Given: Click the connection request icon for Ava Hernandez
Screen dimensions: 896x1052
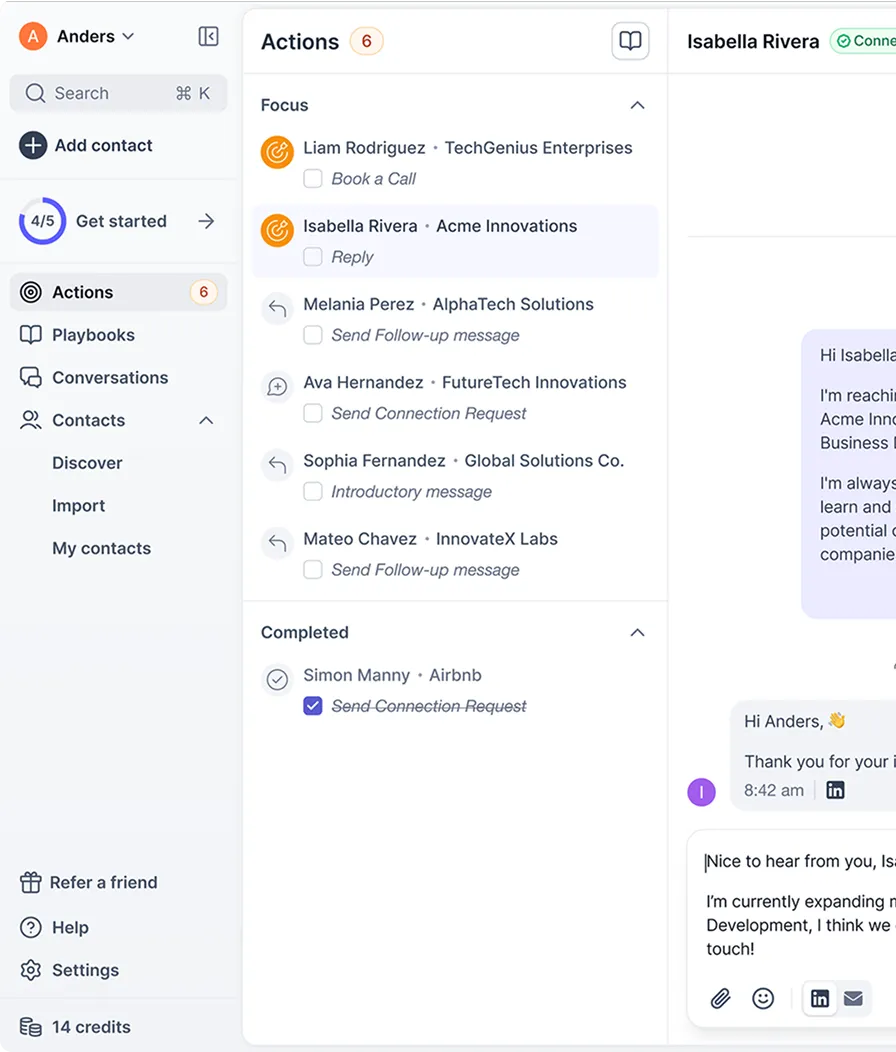Looking at the screenshot, I should [x=277, y=387].
